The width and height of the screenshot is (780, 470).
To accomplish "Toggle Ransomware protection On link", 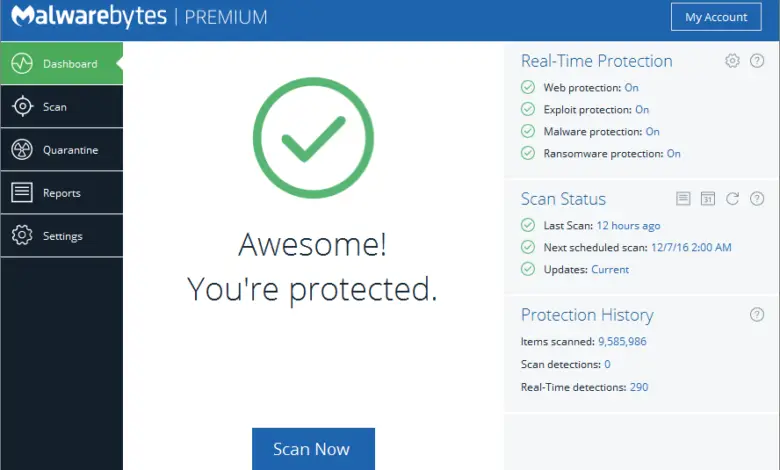I will [x=674, y=154].
